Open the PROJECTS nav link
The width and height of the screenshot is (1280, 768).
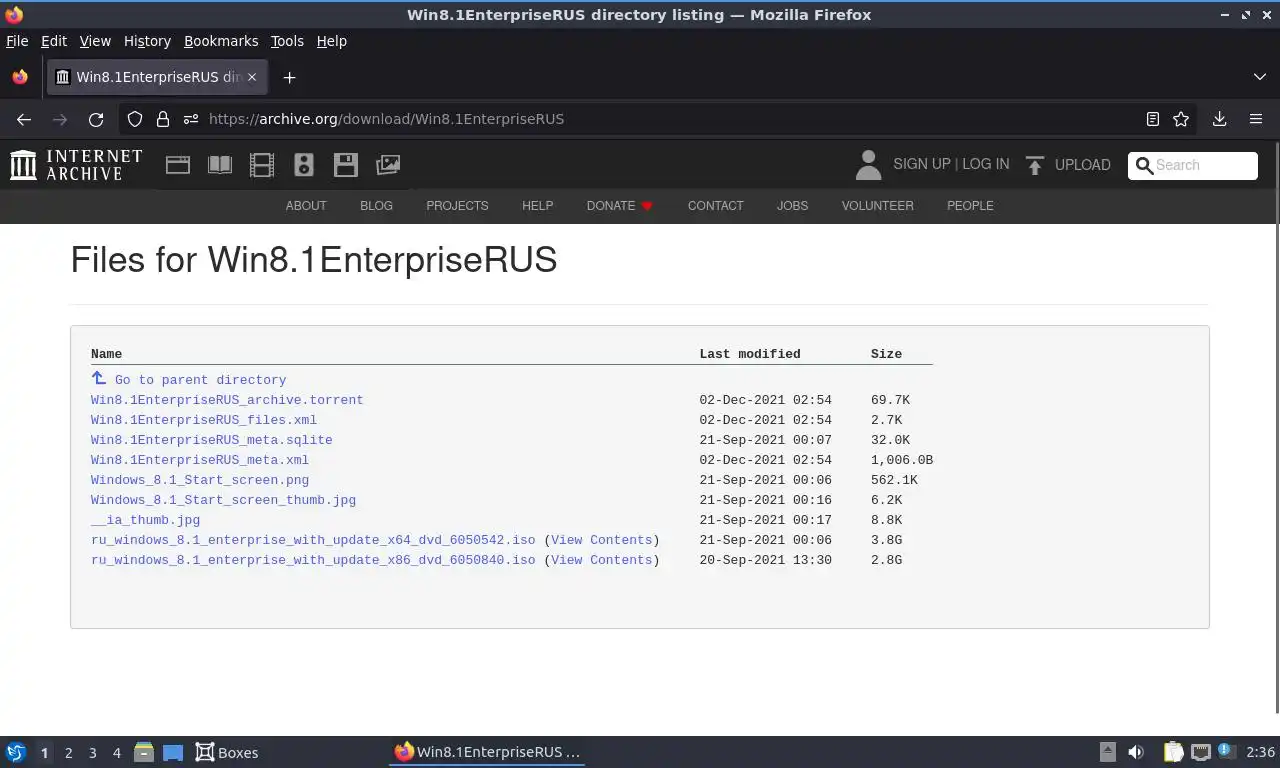(457, 206)
